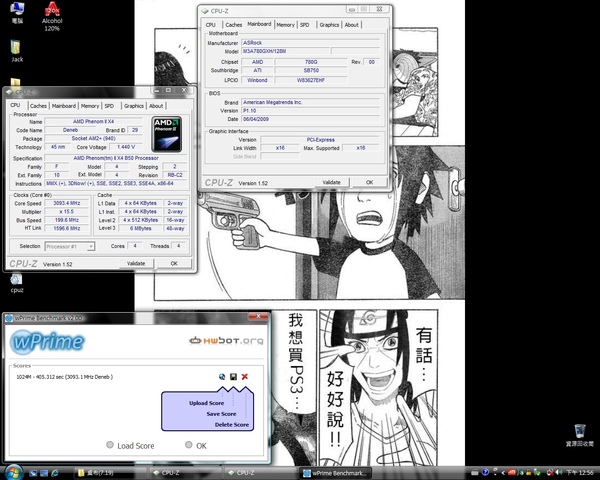Click Save Score in the wPrime popup
600x480 pixels.
(221, 414)
